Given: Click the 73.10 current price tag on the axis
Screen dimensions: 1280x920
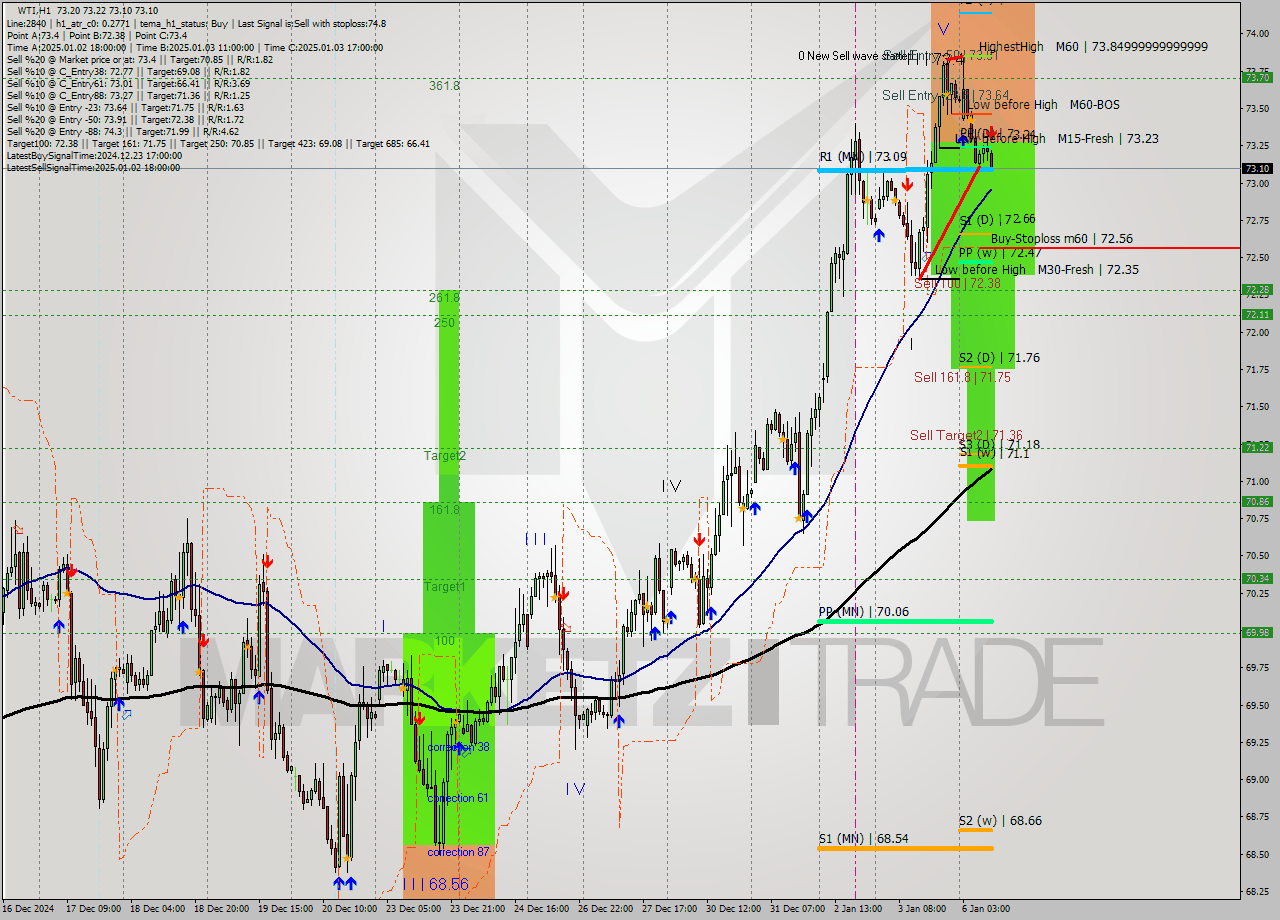Looking at the screenshot, I should [x=1257, y=169].
